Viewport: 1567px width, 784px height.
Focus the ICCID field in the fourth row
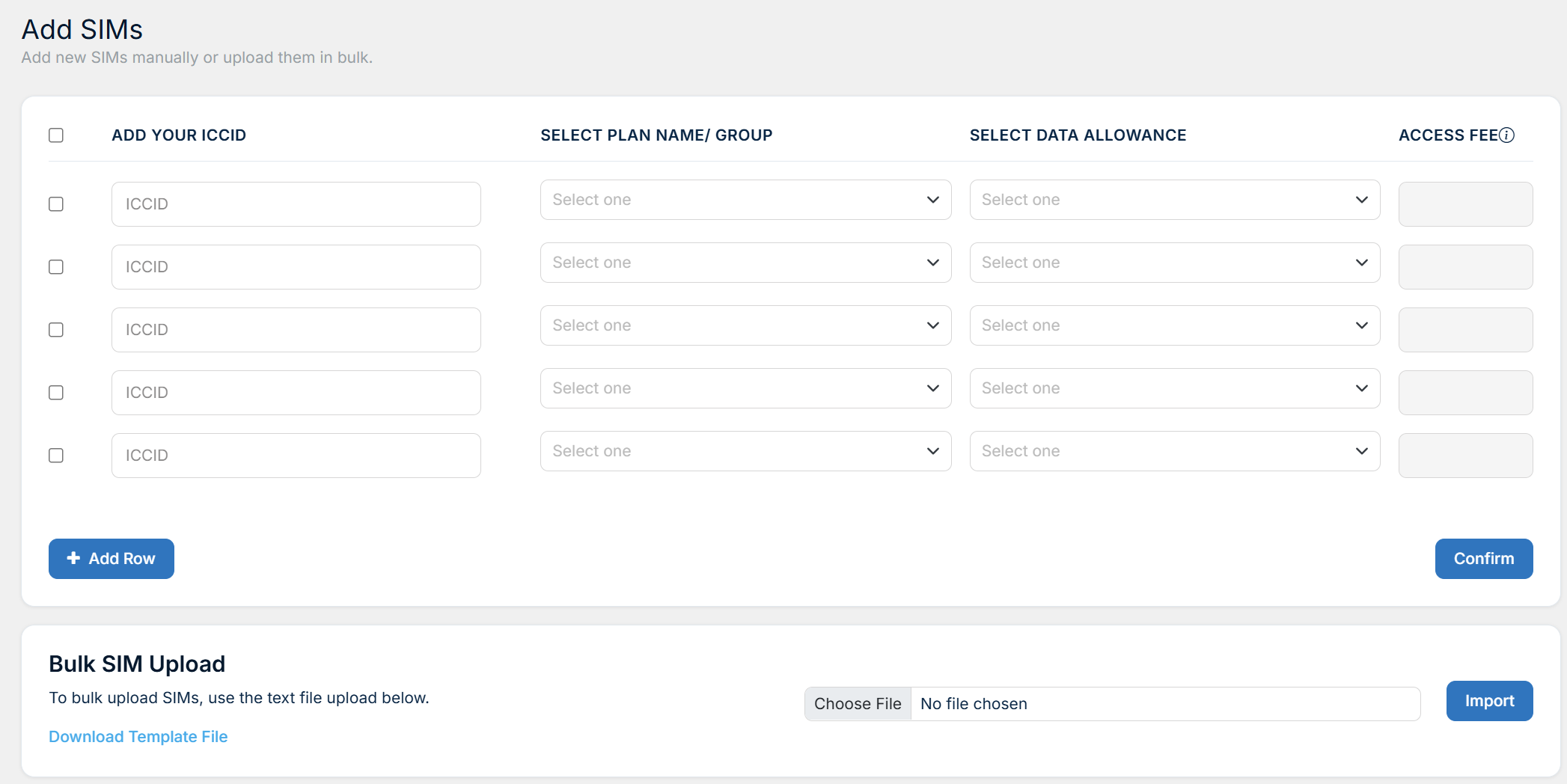pos(296,393)
